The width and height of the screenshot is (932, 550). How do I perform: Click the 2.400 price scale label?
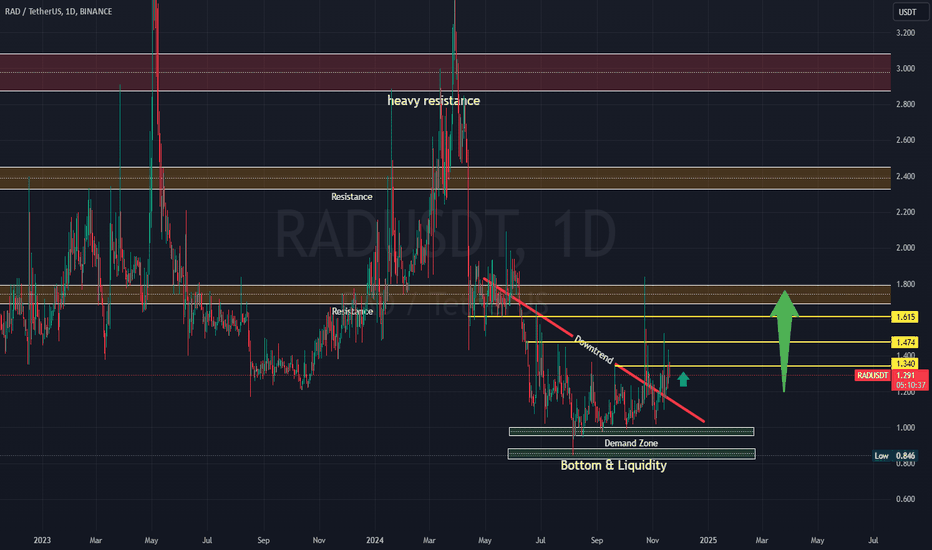pos(905,176)
